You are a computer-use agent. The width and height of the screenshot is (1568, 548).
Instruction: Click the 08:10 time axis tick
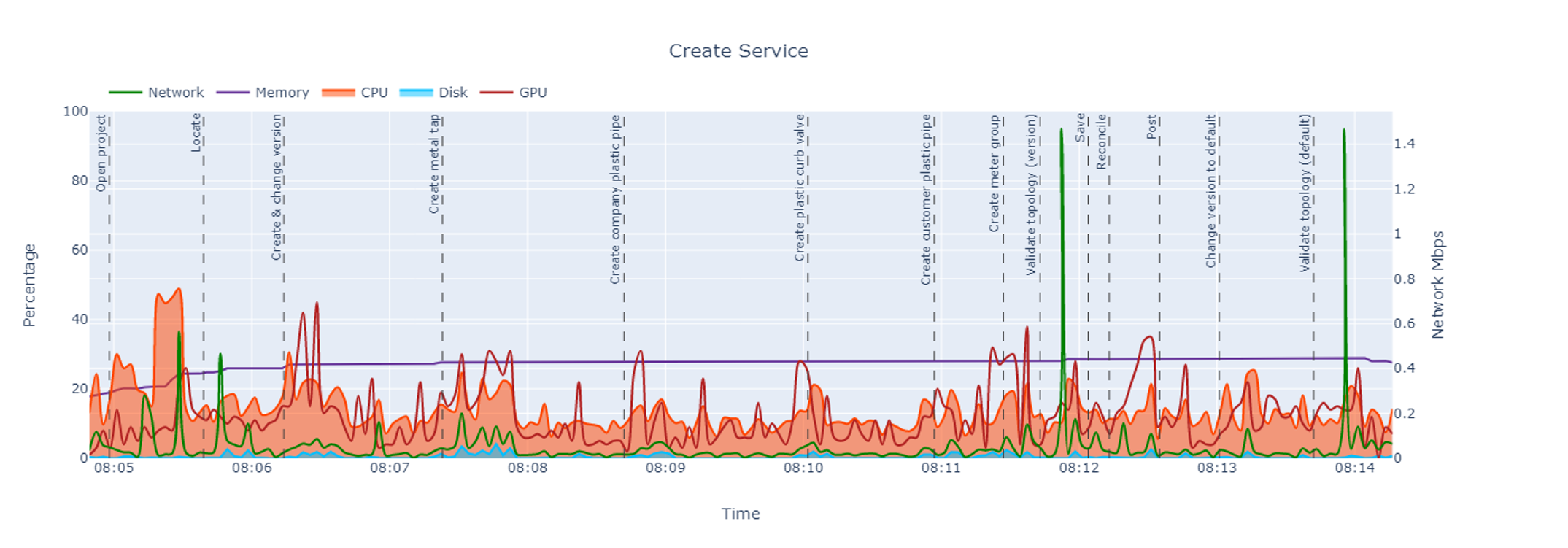(x=803, y=468)
